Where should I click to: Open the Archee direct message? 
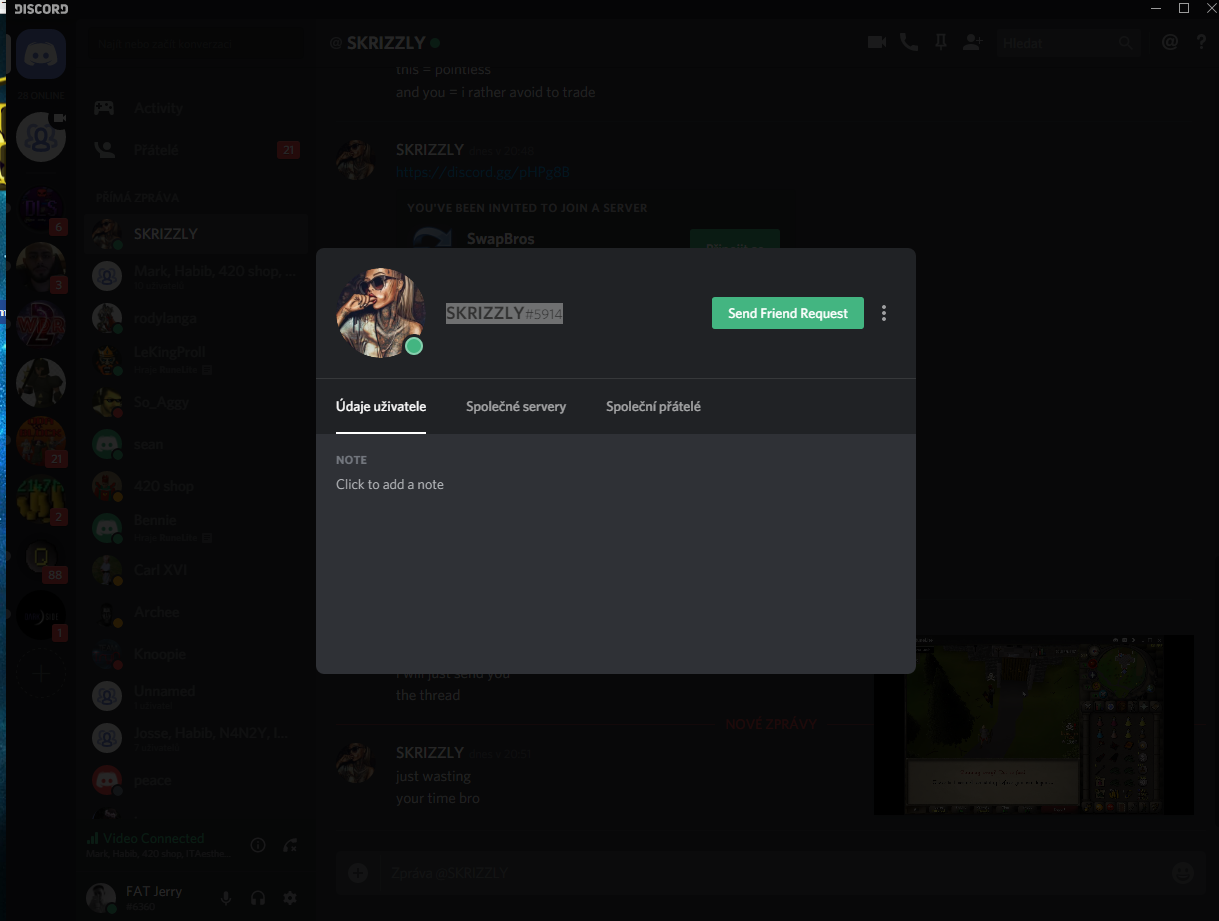tap(196, 612)
